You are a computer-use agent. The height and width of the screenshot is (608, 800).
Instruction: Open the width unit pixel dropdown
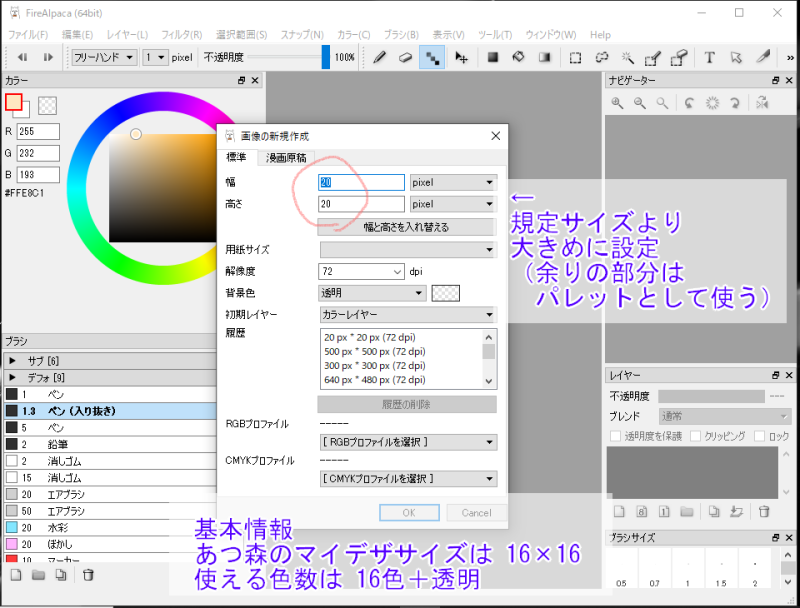(453, 183)
